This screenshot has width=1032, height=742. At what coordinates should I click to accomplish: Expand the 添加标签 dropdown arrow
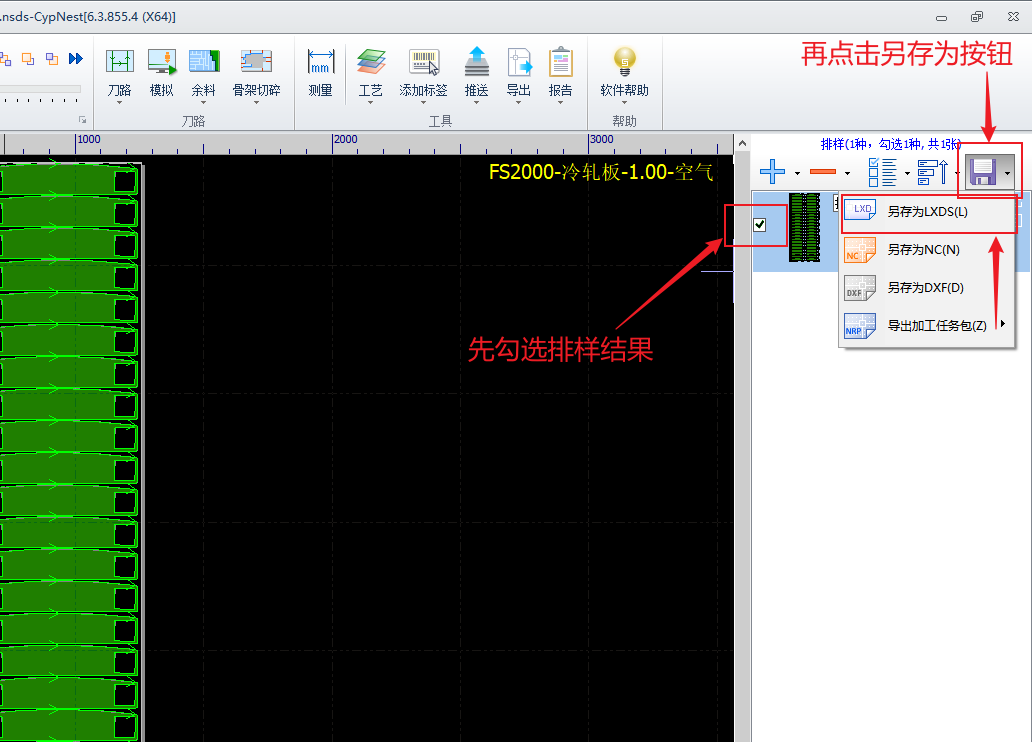tap(423, 103)
